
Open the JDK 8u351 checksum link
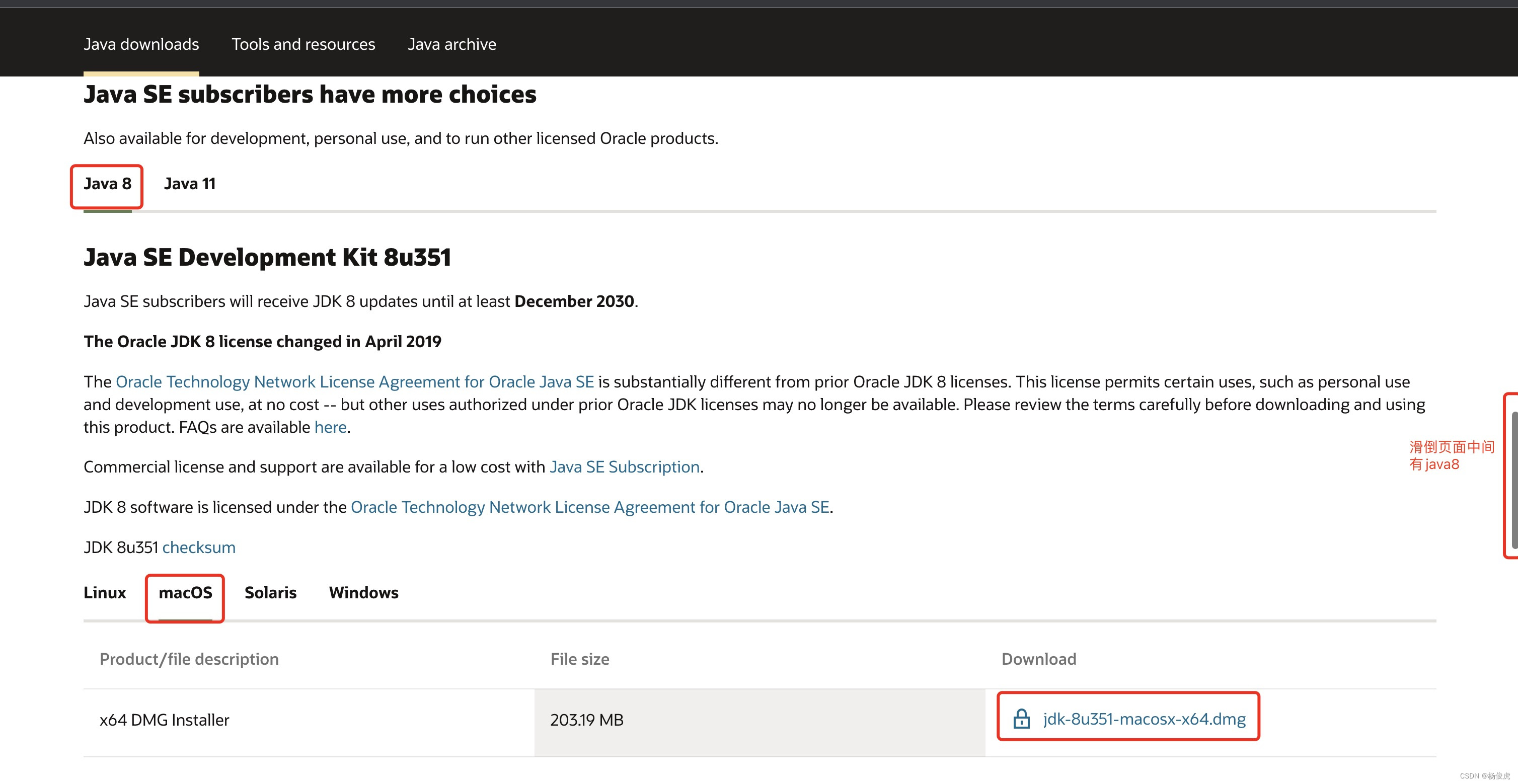point(199,548)
